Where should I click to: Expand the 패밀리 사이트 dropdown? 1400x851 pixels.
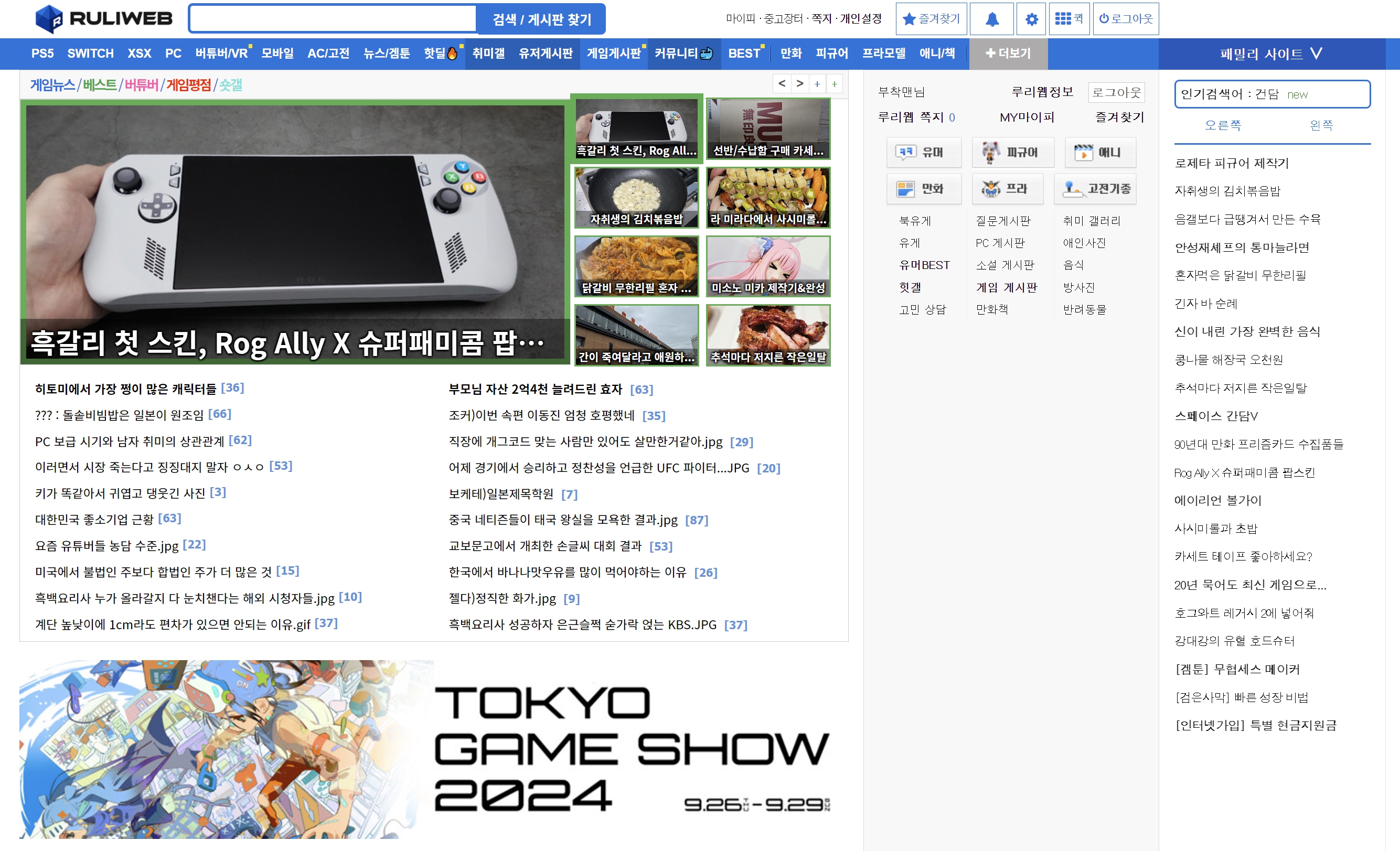[x=1271, y=54]
